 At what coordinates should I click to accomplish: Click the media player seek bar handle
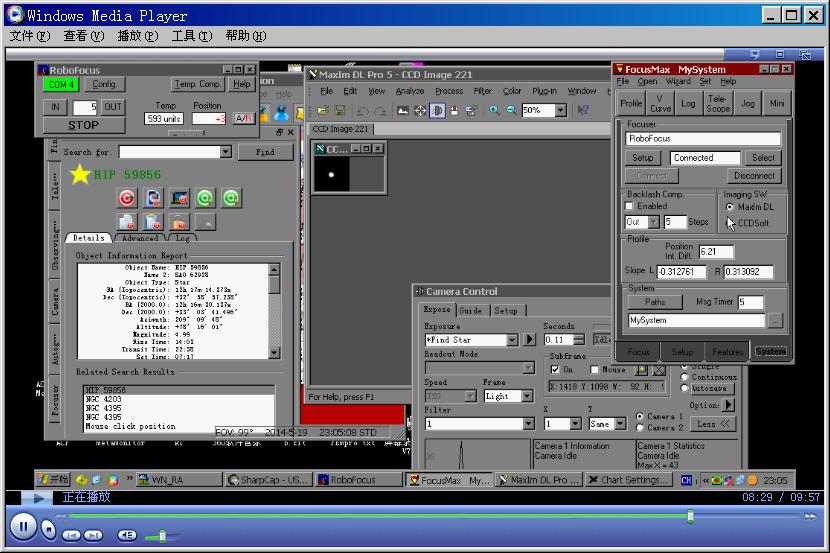coord(690,516)
